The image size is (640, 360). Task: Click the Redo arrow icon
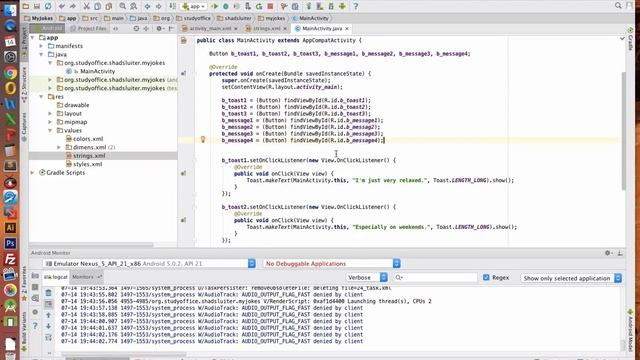[x=73, y=6]
